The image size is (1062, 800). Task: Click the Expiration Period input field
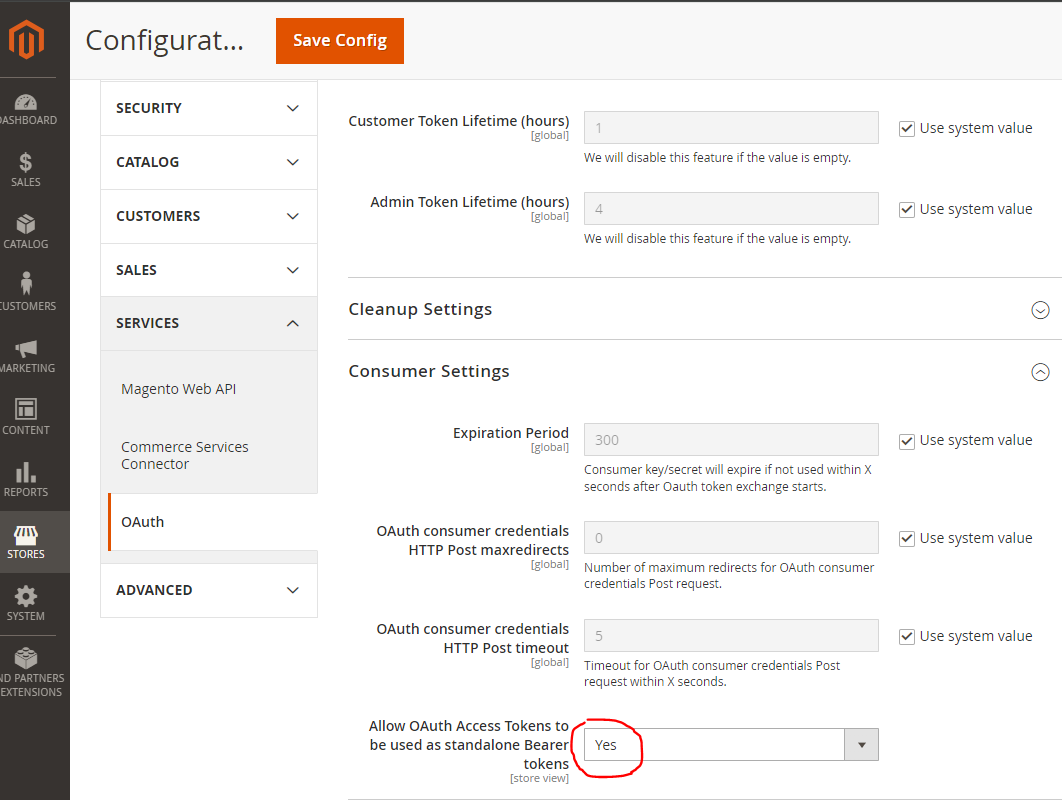731,440
